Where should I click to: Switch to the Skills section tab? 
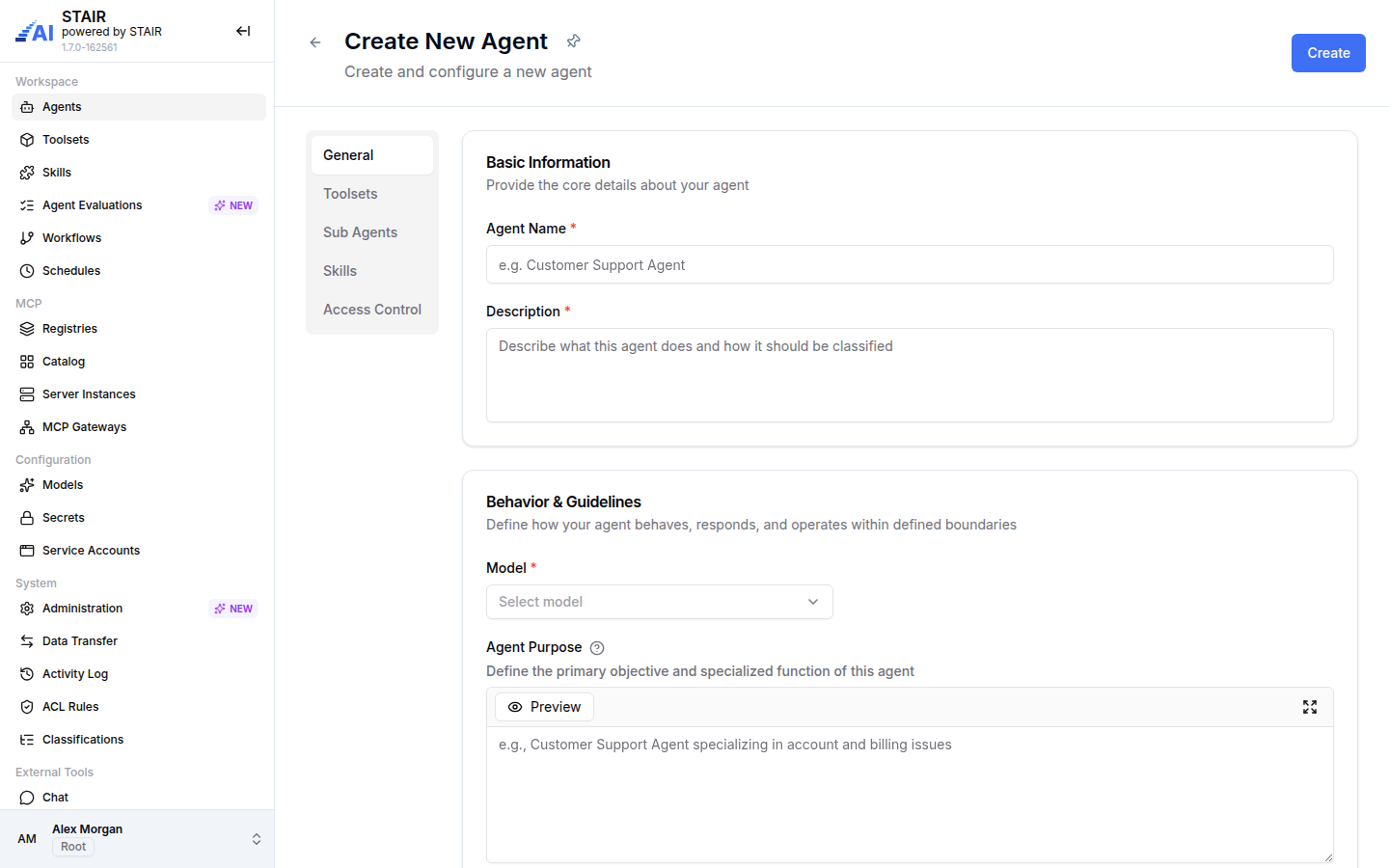point(372,271)
